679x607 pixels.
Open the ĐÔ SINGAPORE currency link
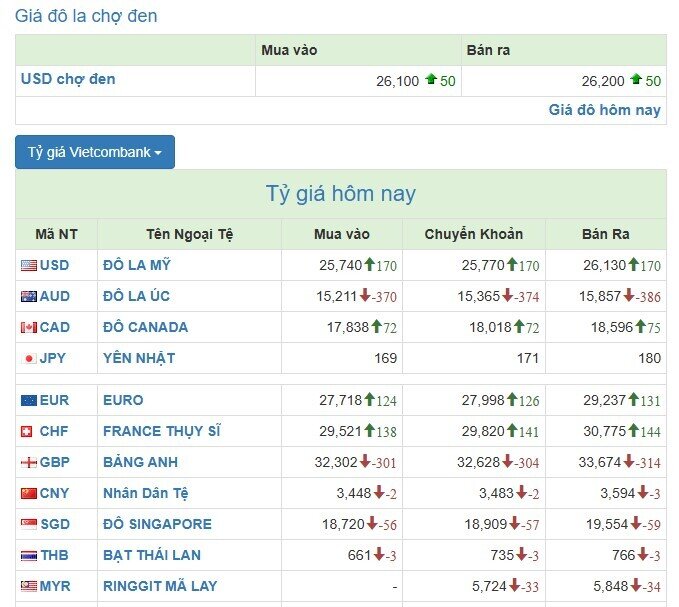coord(157,524)
